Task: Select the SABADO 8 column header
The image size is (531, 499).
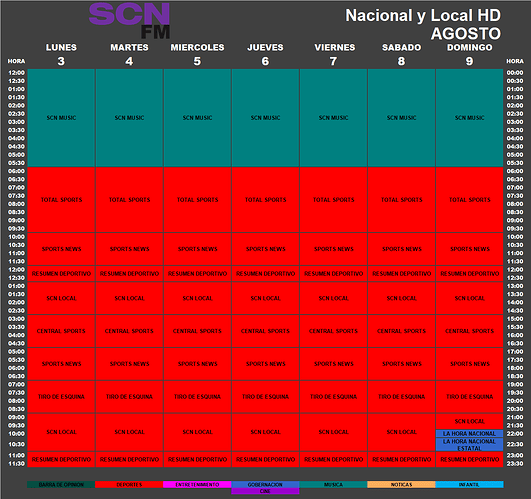Action: (x=402, y=54)
